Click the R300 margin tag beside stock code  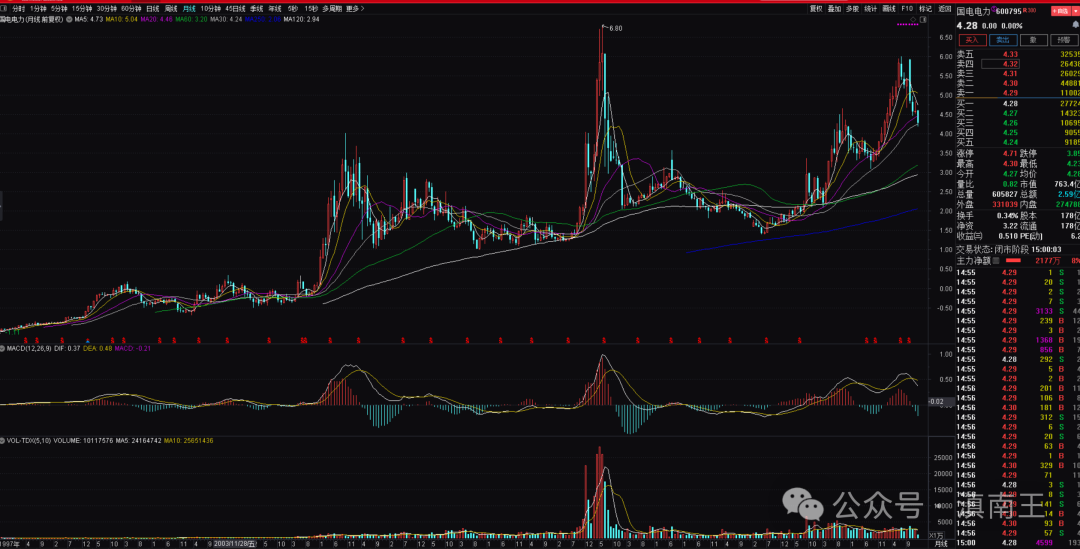pos(1030,10)
